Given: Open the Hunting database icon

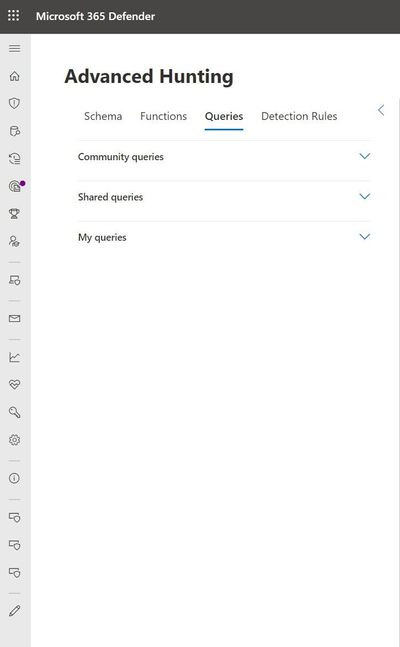Looking at the screenshot, I should coord(14,131).
